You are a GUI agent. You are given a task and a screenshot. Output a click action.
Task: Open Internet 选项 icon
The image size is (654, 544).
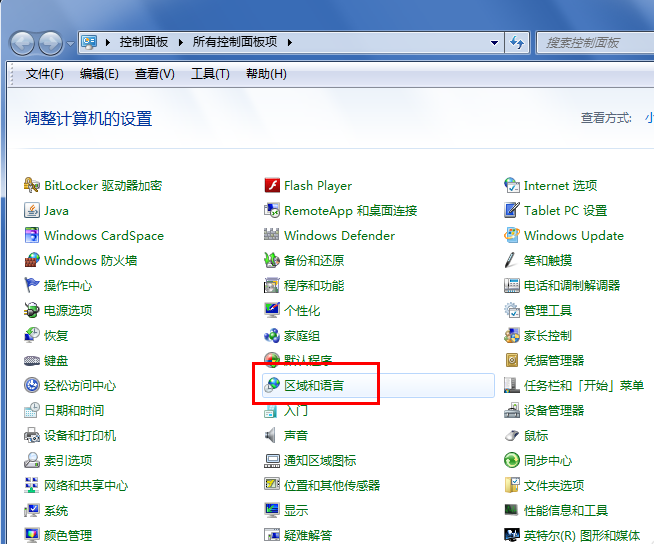click(512, 185)
